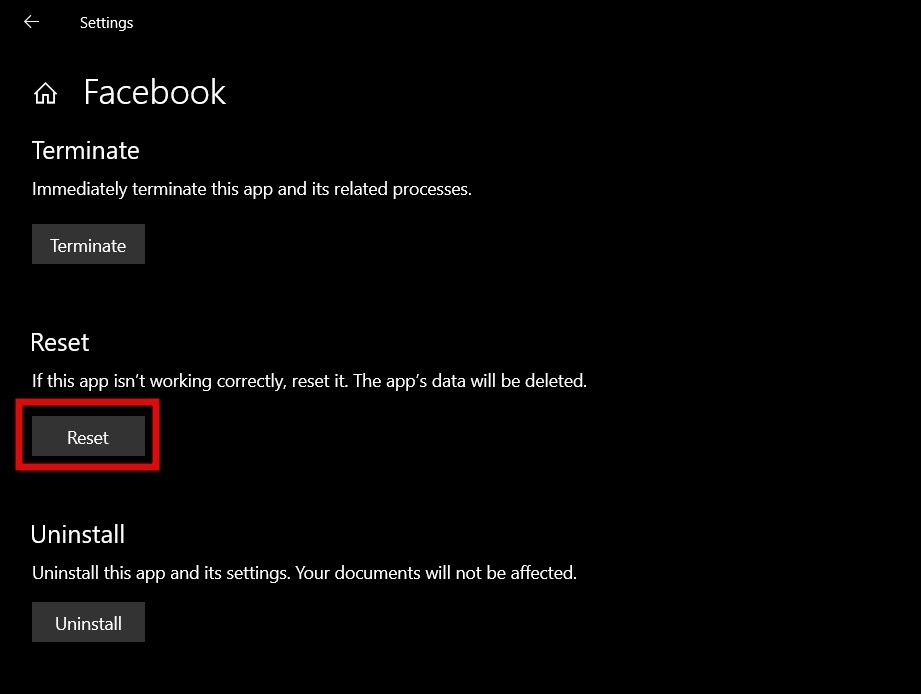Click the Settings window title text

tap(106, 22)
